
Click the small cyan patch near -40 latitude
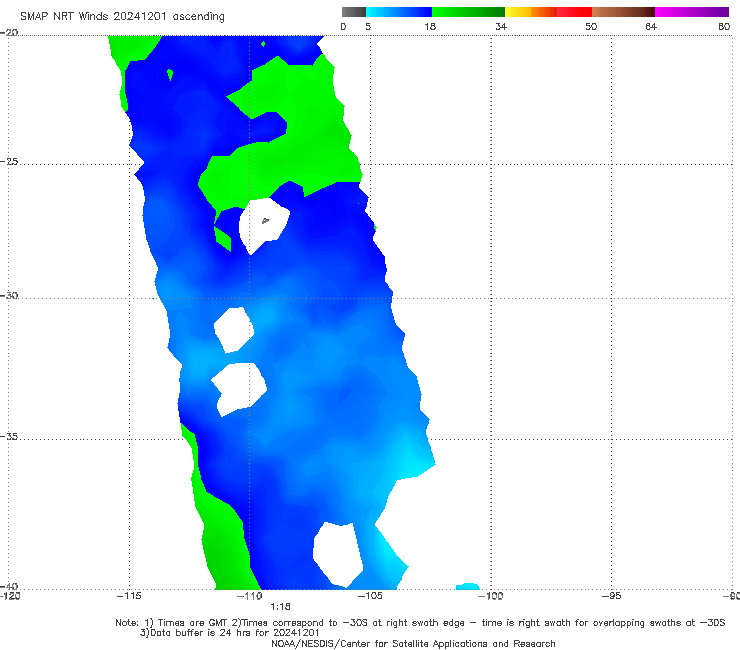pyautogui.click(x=468, y=586)
